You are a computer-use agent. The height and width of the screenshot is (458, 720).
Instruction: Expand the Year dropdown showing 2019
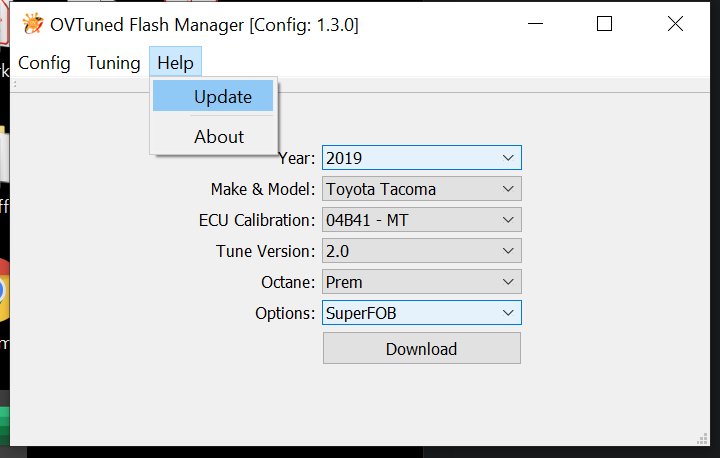click(x=422, y=158)
